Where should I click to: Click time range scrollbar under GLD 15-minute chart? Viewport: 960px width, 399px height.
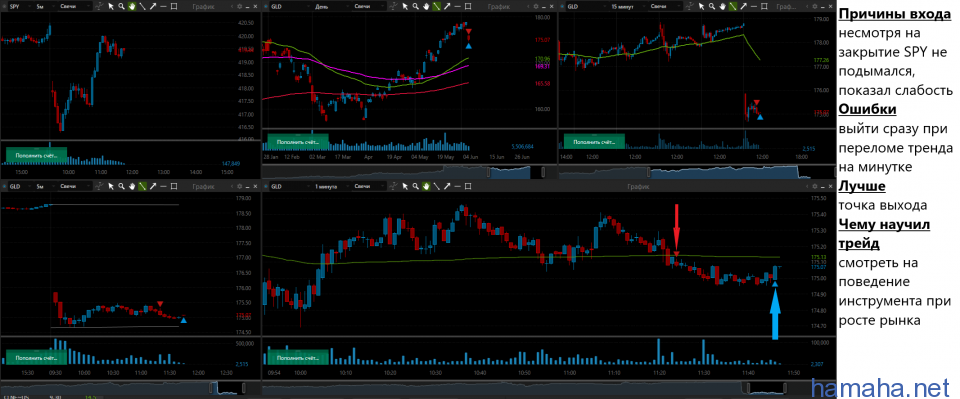click(698, 172)
